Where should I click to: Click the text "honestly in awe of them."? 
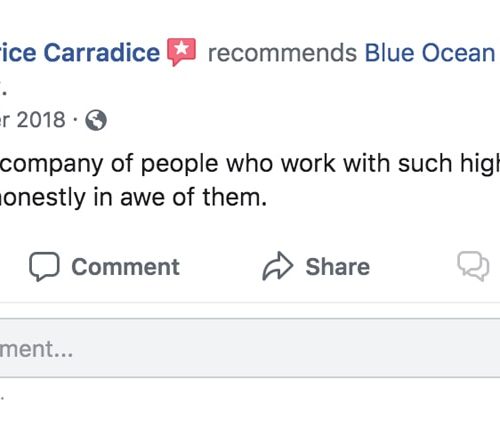[x=133, y=197]
